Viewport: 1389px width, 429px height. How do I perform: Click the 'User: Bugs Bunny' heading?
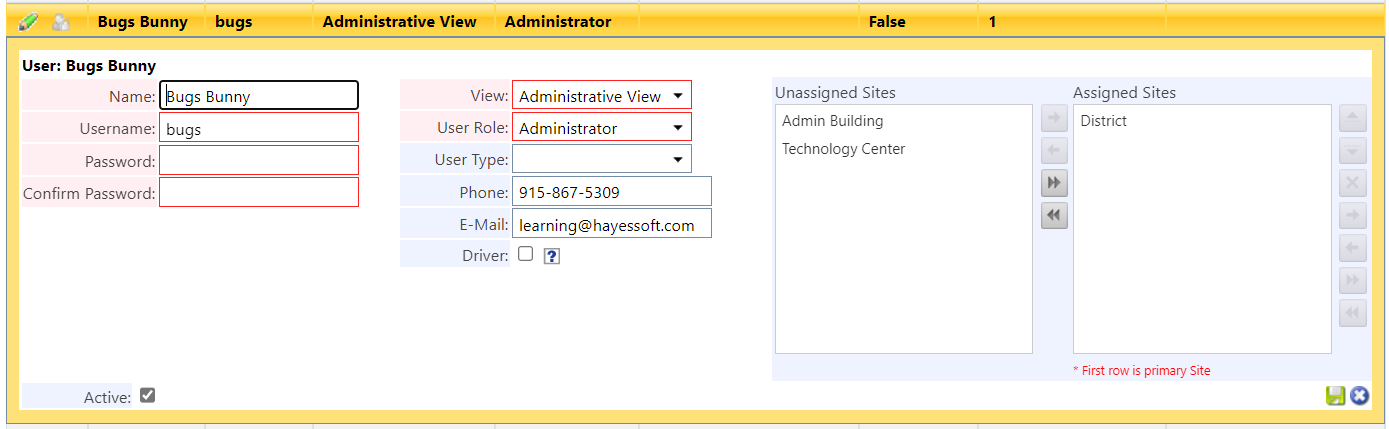(x=89, y=66)
